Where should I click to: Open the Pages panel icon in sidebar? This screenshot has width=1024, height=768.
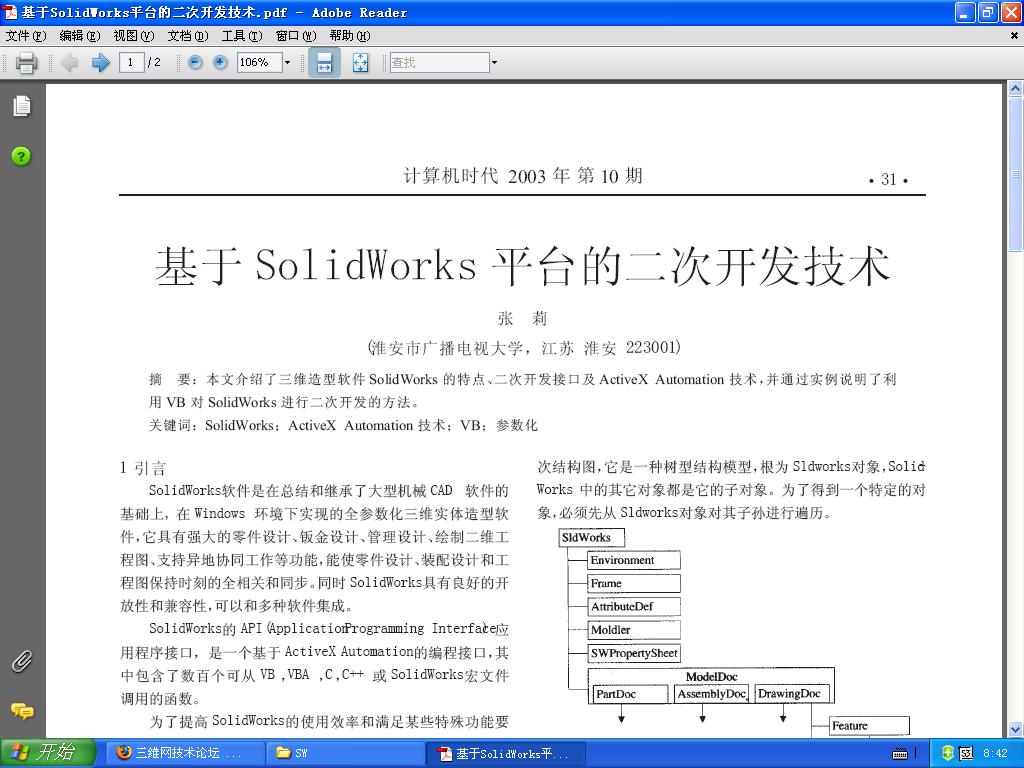point(22,106)
